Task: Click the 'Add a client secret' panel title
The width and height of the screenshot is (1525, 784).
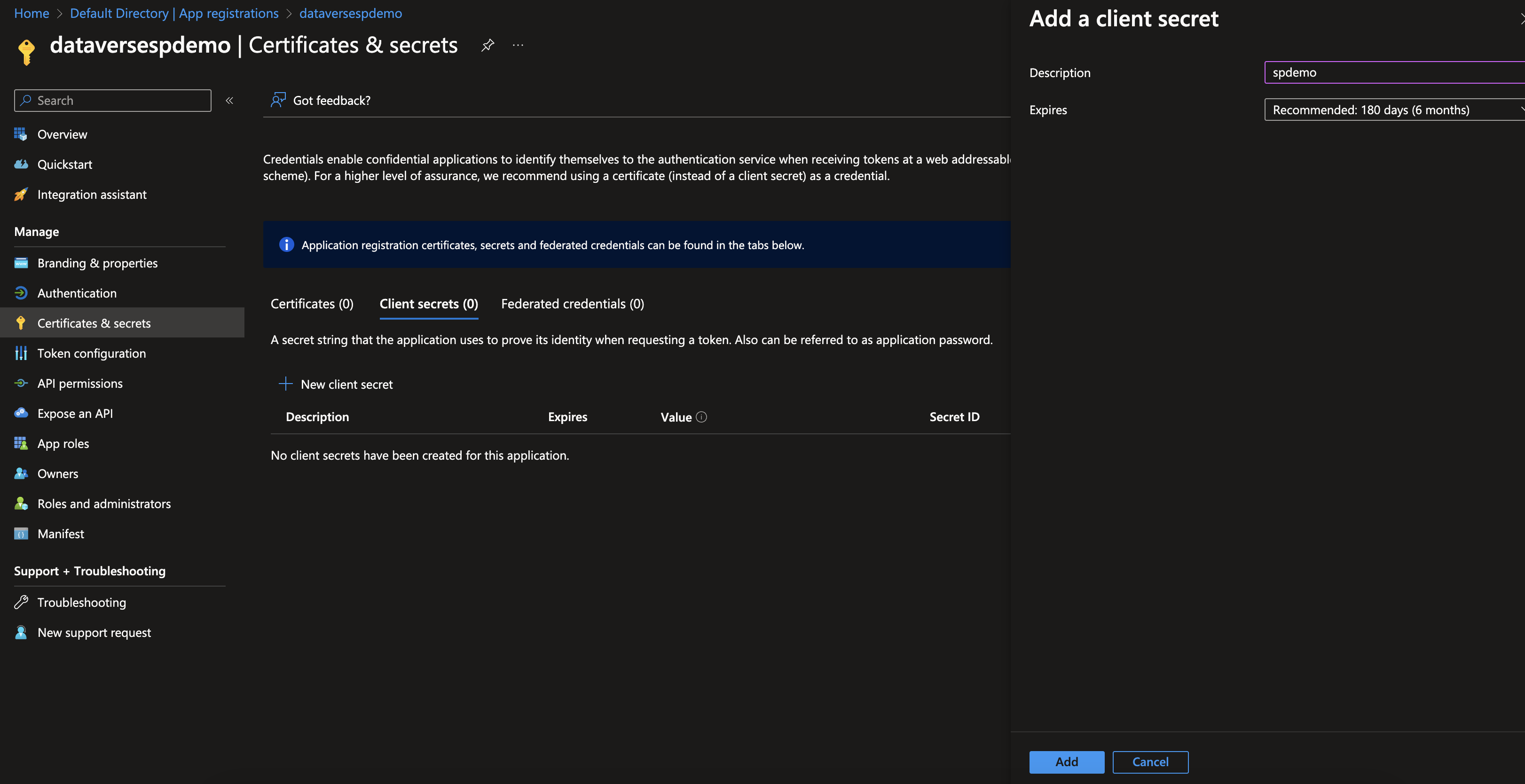Action: 1124,18
